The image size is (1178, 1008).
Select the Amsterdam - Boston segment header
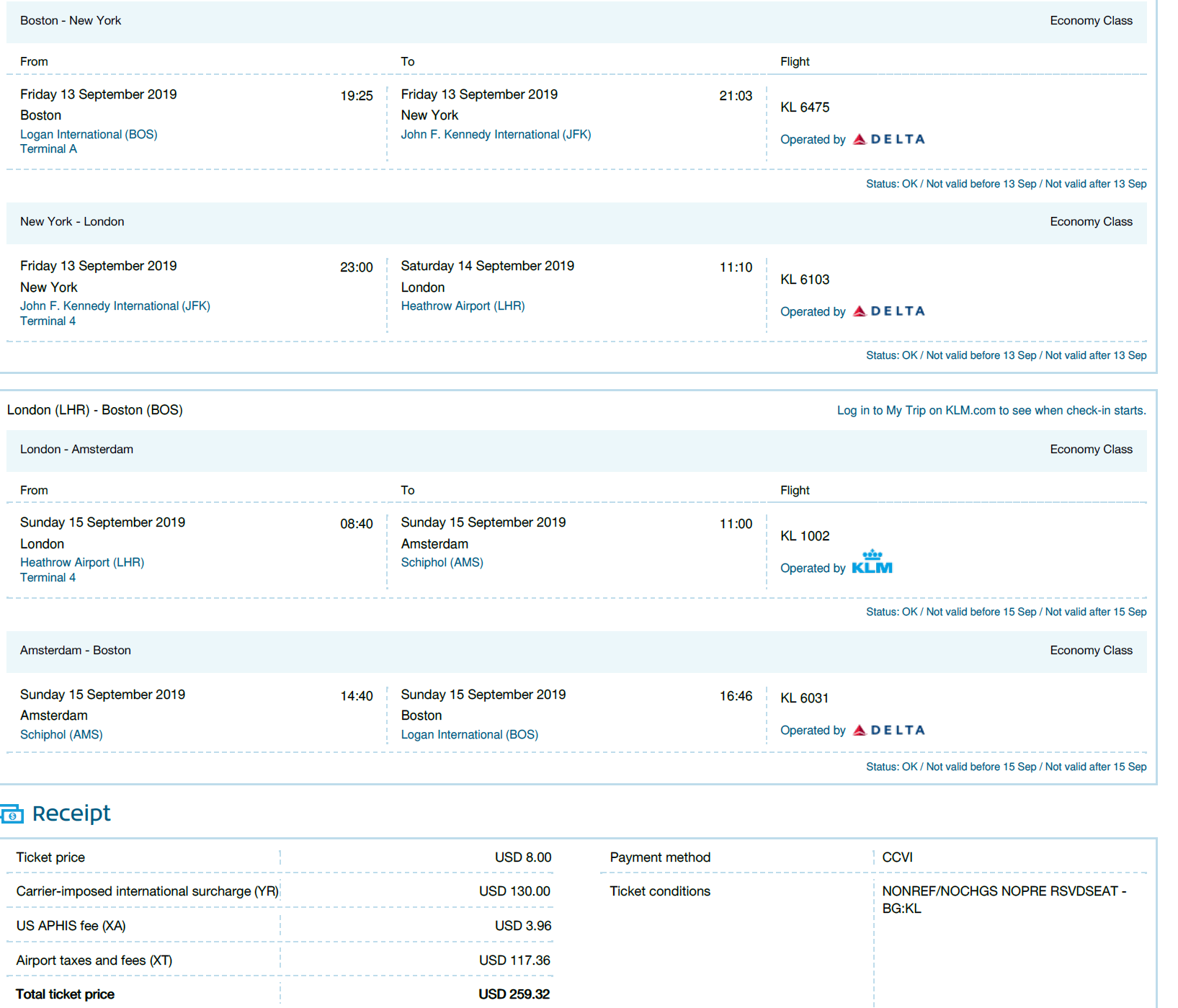(76, 651)
